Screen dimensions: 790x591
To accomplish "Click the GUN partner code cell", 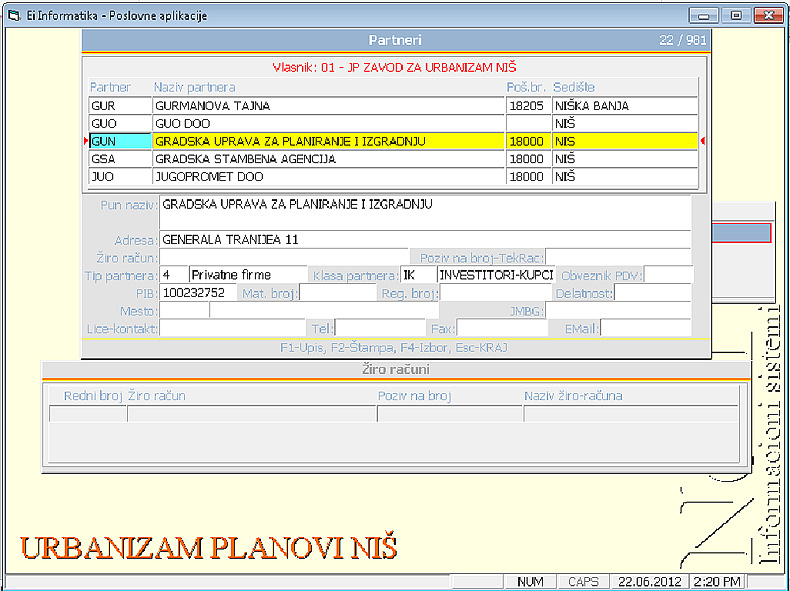I will click(119, 142).
